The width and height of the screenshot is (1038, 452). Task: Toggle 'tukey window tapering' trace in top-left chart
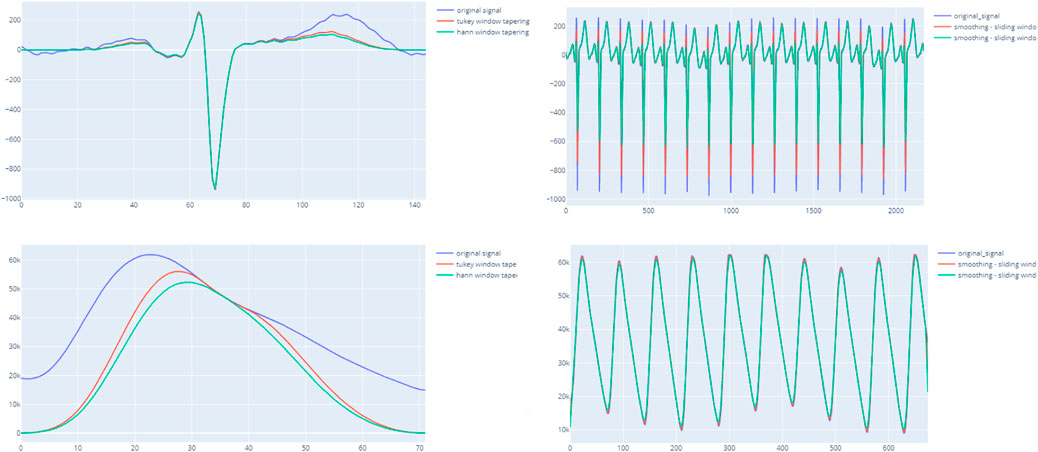[x=483, y=22]
